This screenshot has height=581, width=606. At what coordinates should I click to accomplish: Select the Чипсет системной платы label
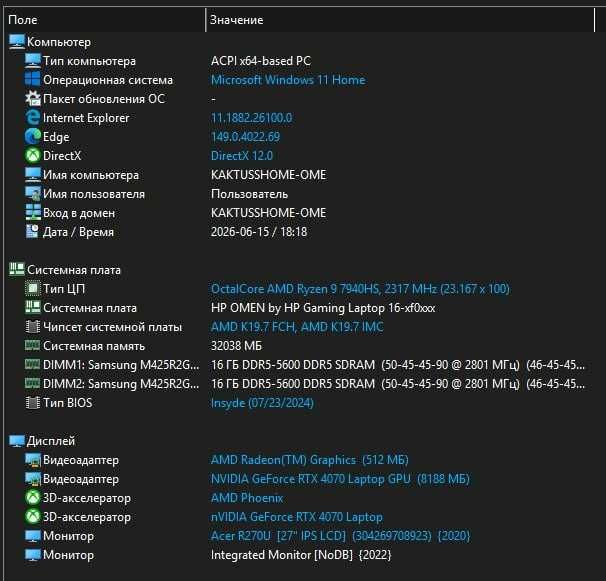(x=112, y=327)
